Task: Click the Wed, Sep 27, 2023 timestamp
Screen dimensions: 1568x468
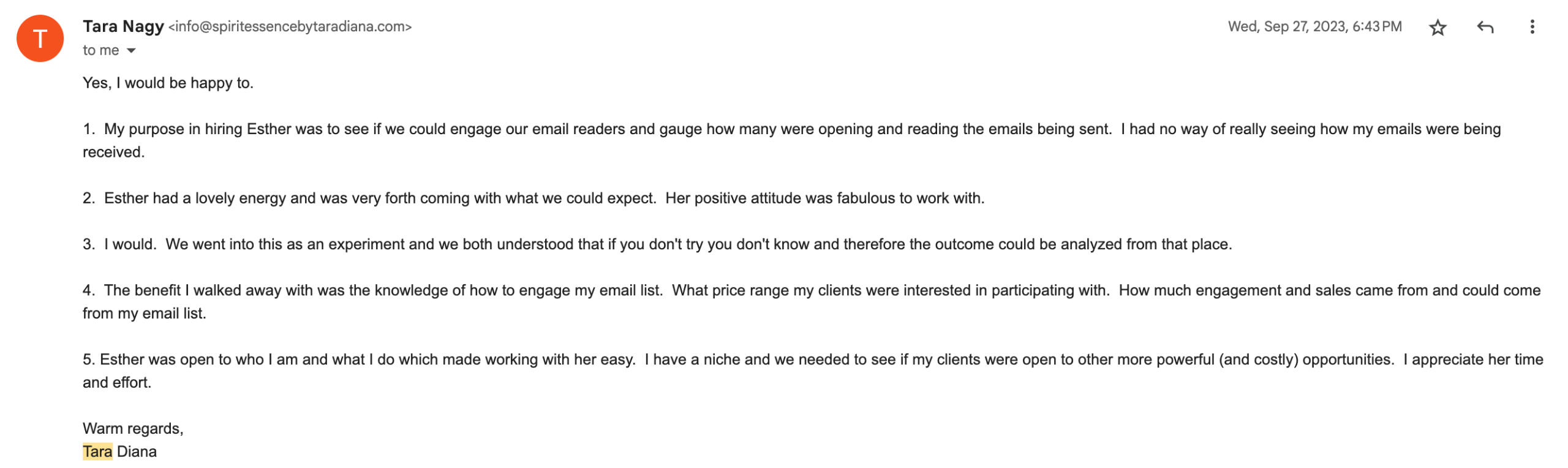Action: [x=1314, y=27]
